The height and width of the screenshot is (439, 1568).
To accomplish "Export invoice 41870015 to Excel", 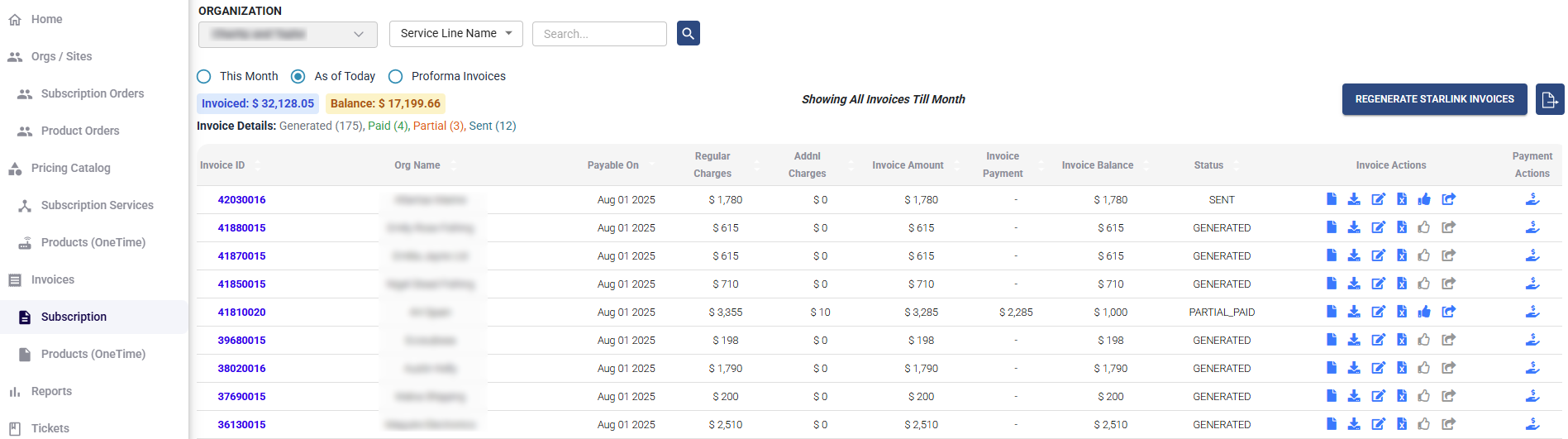I will coord(1402,255).
